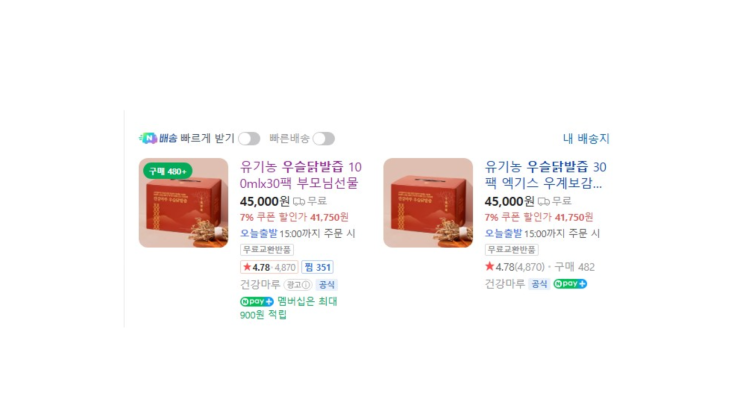Click first product's 무료교환반품 tag
Image resolution: width=743 pixels, height=418 pixels.
[267, 250]
